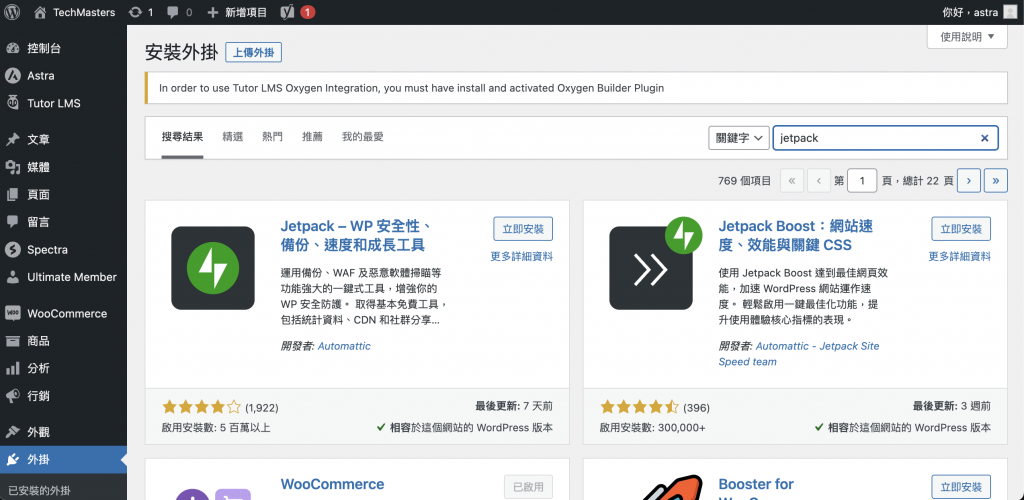Click the astra user avatar
This screenshot has width=1024, height=500.
pyautogui.click(x=1010, y=12)
